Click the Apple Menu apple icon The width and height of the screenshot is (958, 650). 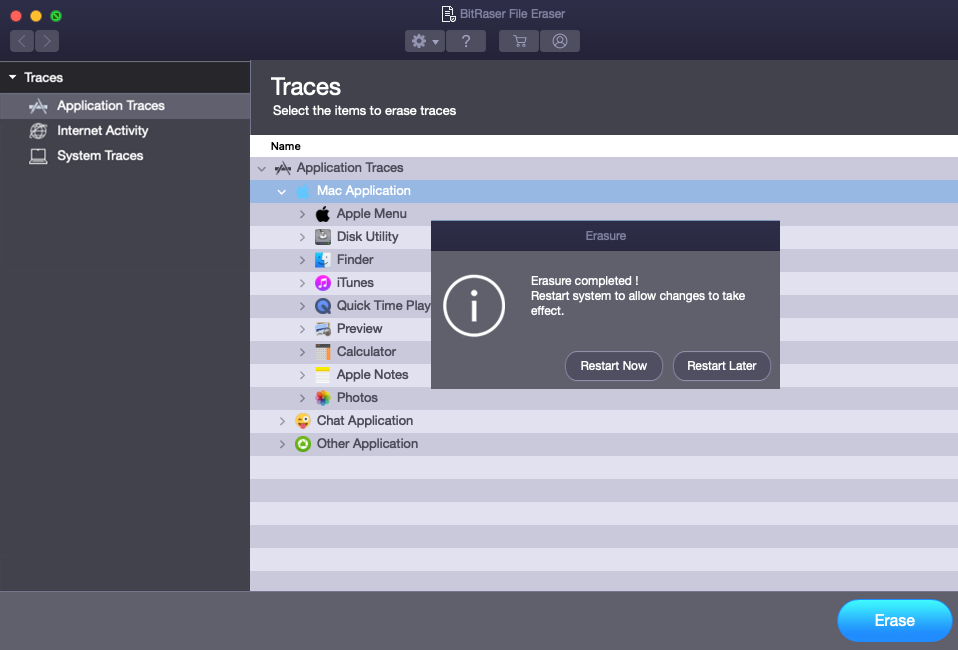tap(323, 214)
